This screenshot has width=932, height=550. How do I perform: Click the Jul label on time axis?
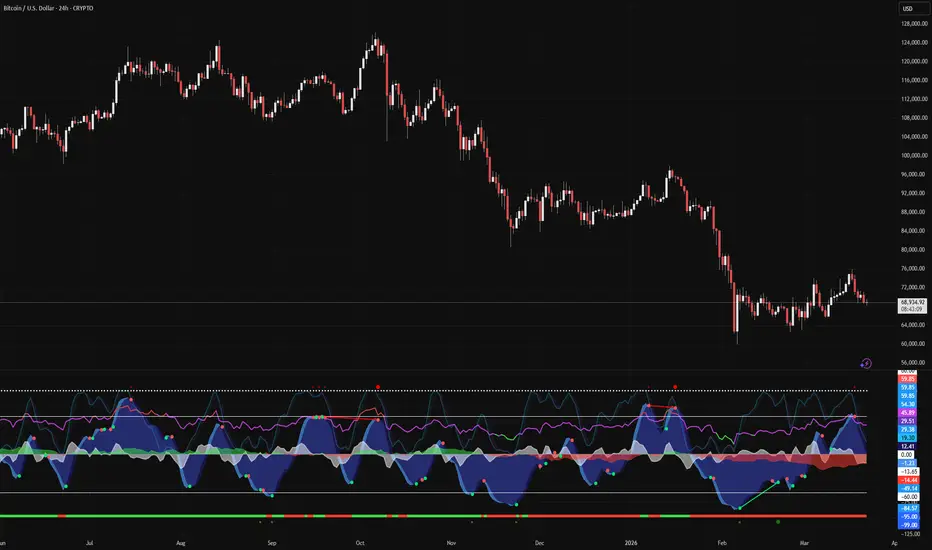pyautogui.click(x=89, y=543)
